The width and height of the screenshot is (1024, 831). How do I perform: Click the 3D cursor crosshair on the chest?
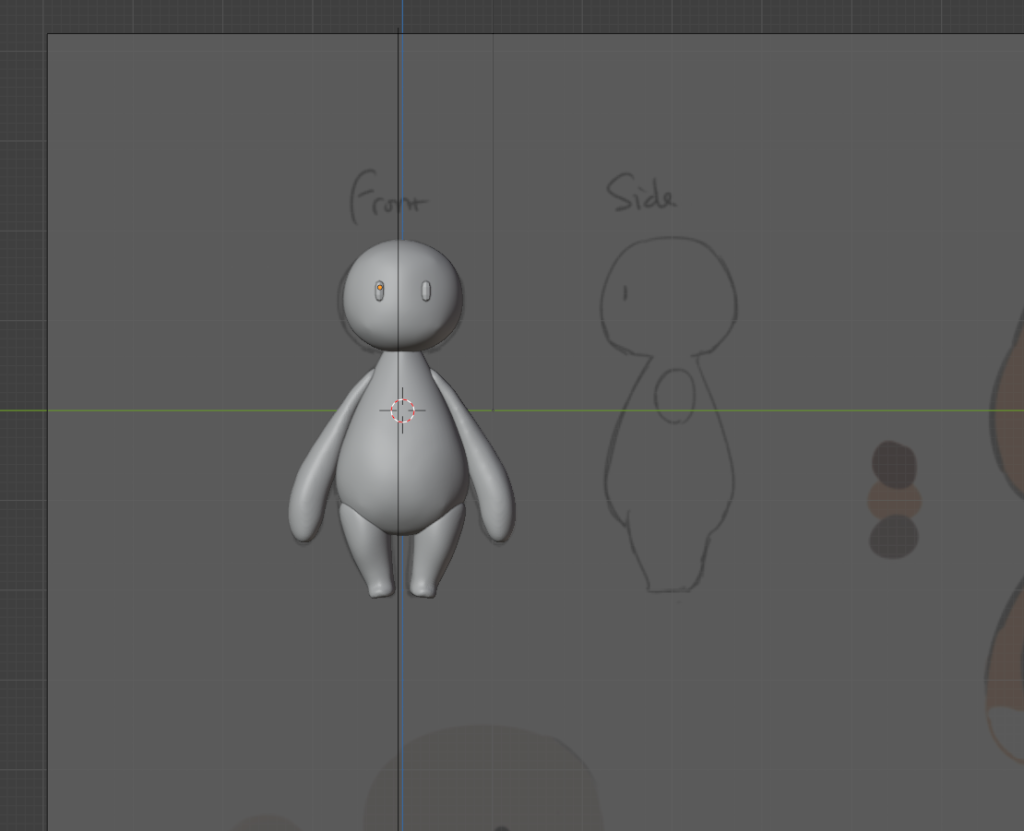coord(402,410)
